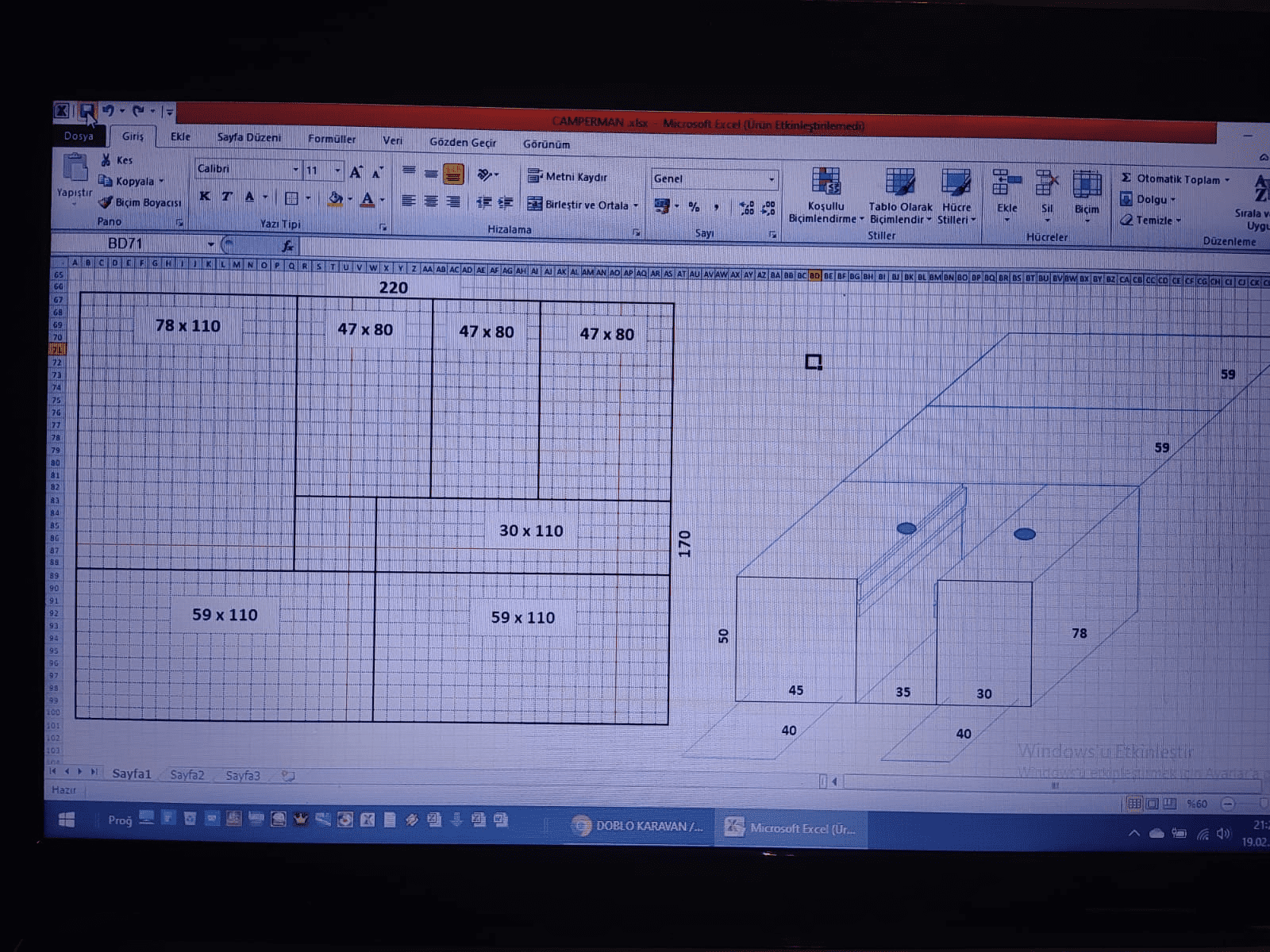This screenshot has height=952, width=1270.
Task: Switch to the Veri tab
Action: tap(392, 140)
